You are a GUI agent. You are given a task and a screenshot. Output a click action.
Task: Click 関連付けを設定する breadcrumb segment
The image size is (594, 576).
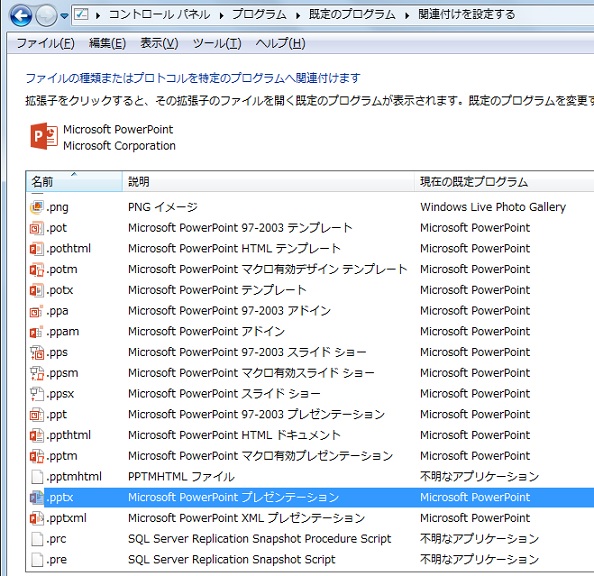(467, 14)
